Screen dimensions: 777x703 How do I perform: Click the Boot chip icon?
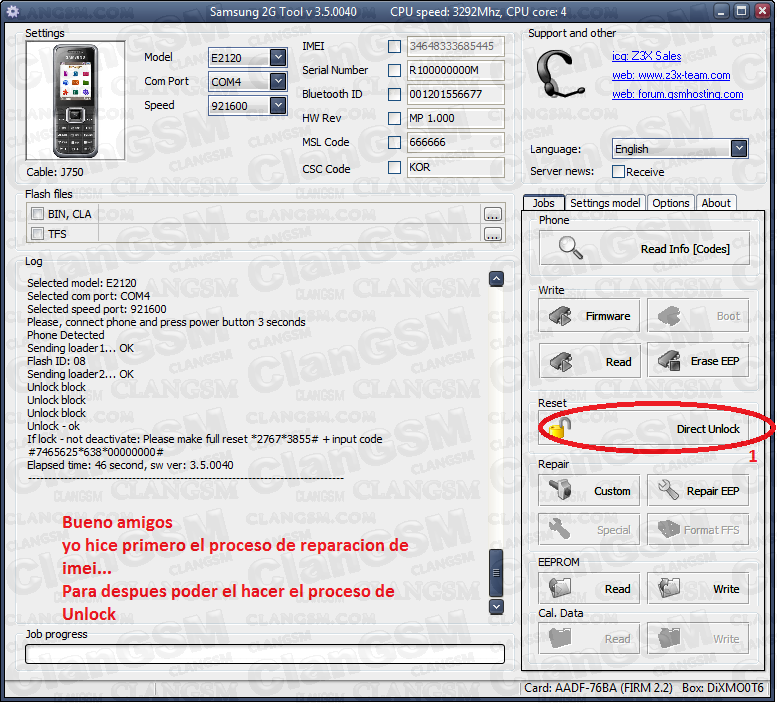click(669, 316)
